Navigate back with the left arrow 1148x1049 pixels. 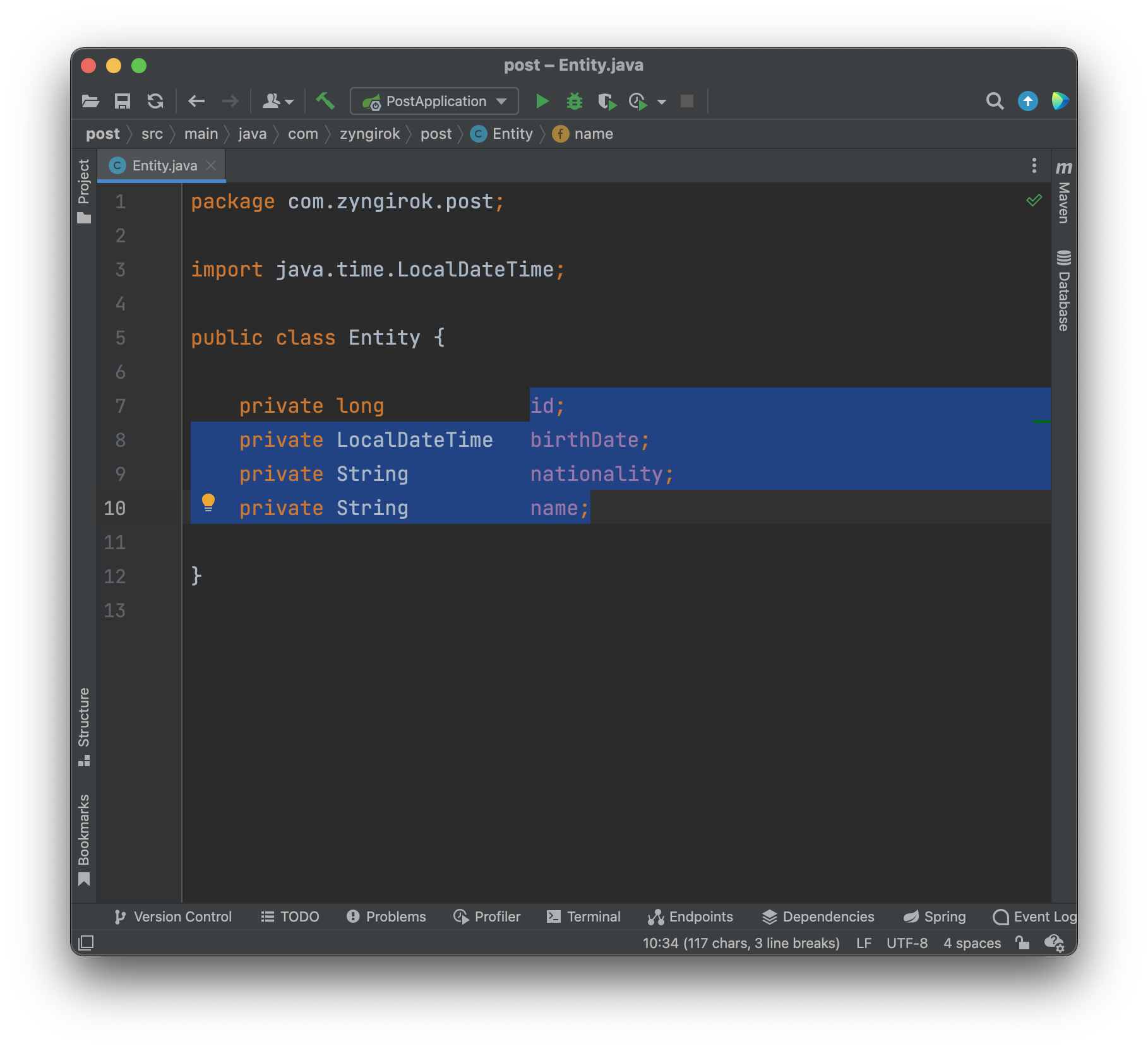click(x=196, y=101)
